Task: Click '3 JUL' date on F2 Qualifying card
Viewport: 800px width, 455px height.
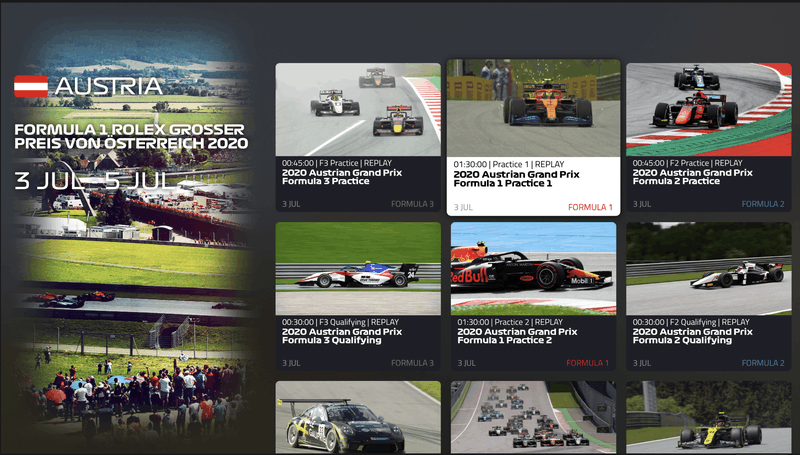Action: pos(642,363)
